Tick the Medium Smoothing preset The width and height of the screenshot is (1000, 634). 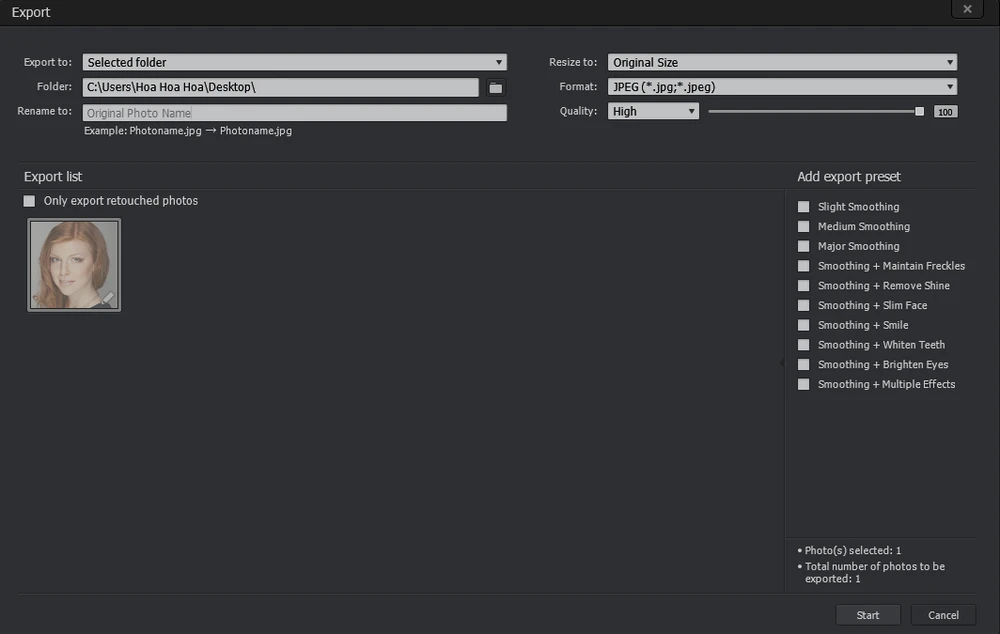click(804, 227)
